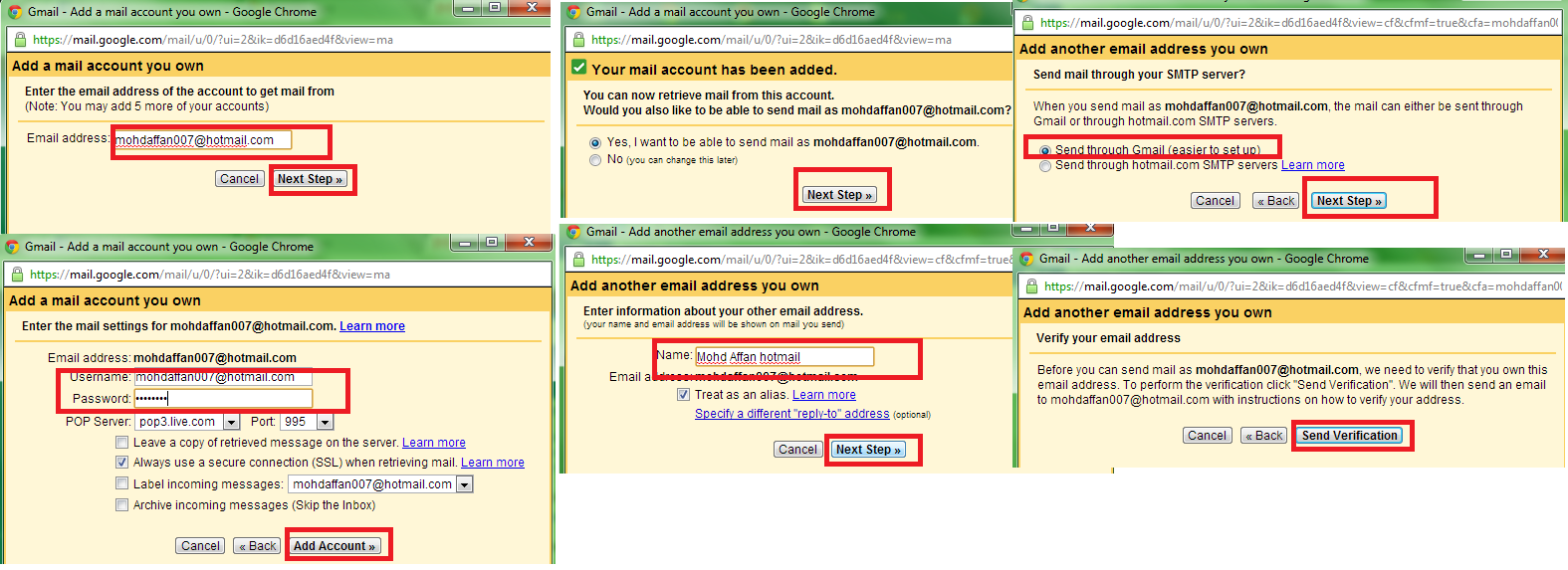Viewport: 1568px width, 570px height.
Task: Click Back in the SMTP server dialog
Action: 1276,201
